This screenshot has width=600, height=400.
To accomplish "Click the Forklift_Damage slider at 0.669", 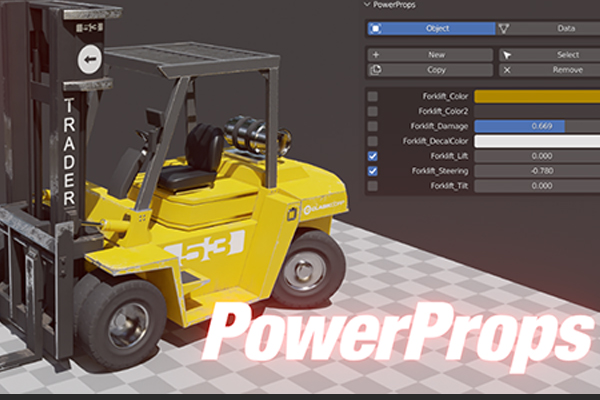I will click(537, 126).
